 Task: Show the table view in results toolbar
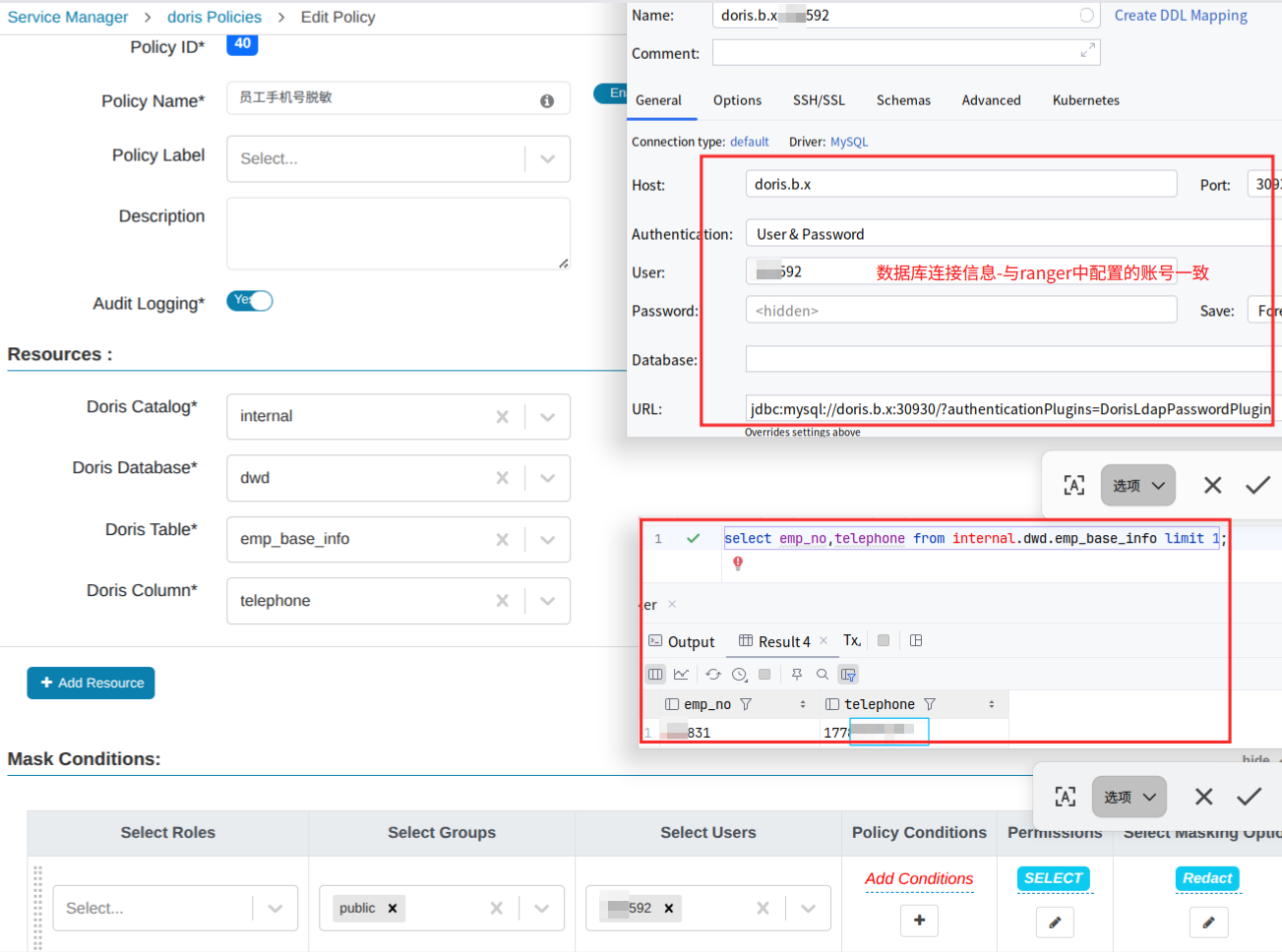point(655,674)
